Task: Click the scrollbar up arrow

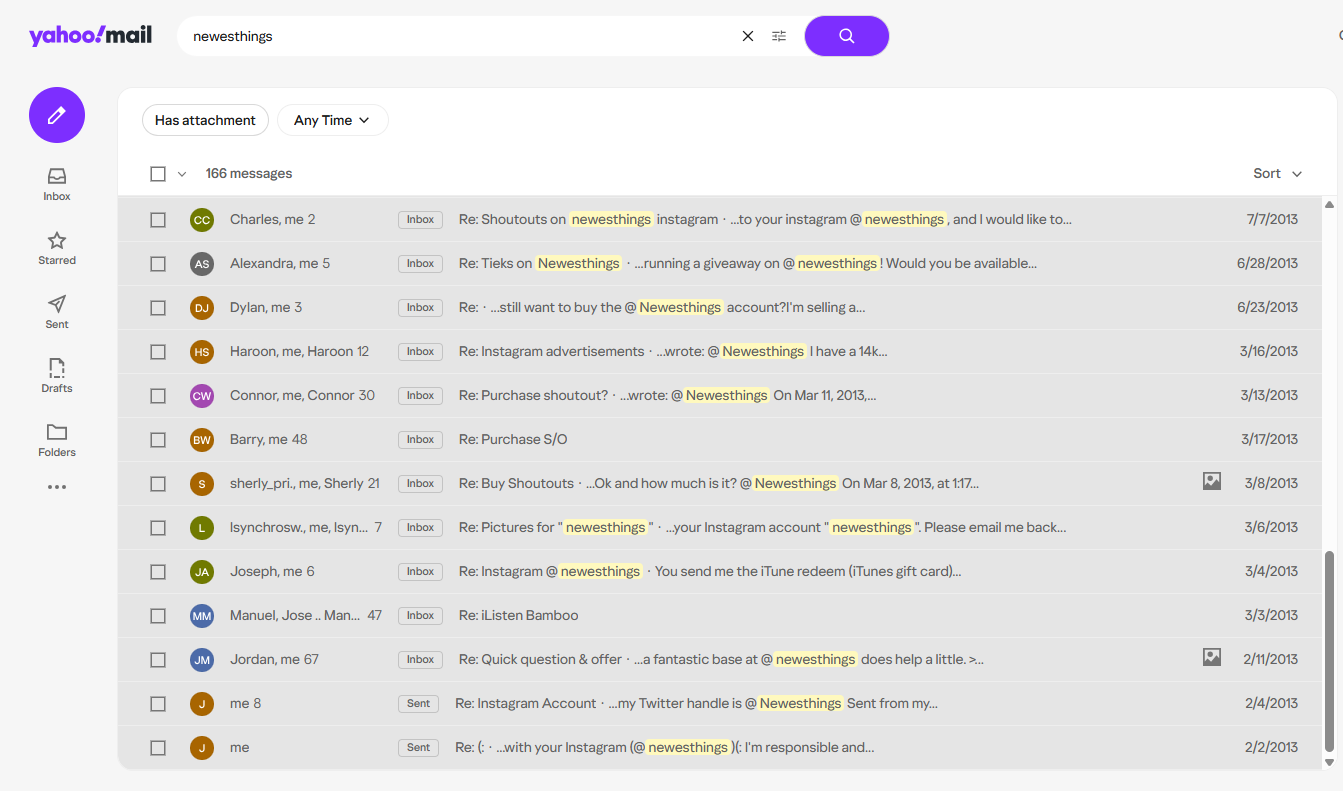Action: (x=1329, y=205)
